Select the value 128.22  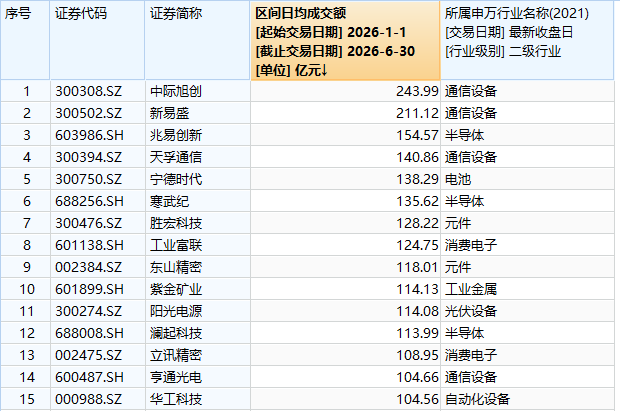[x=417, y=223]
